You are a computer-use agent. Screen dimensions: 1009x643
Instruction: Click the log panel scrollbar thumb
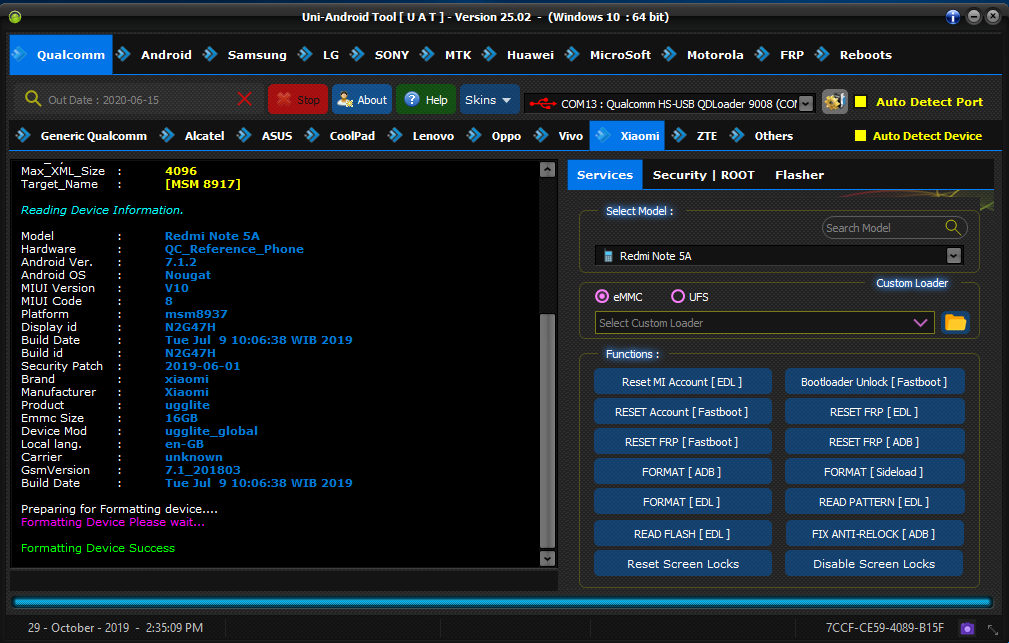(547, 430)
